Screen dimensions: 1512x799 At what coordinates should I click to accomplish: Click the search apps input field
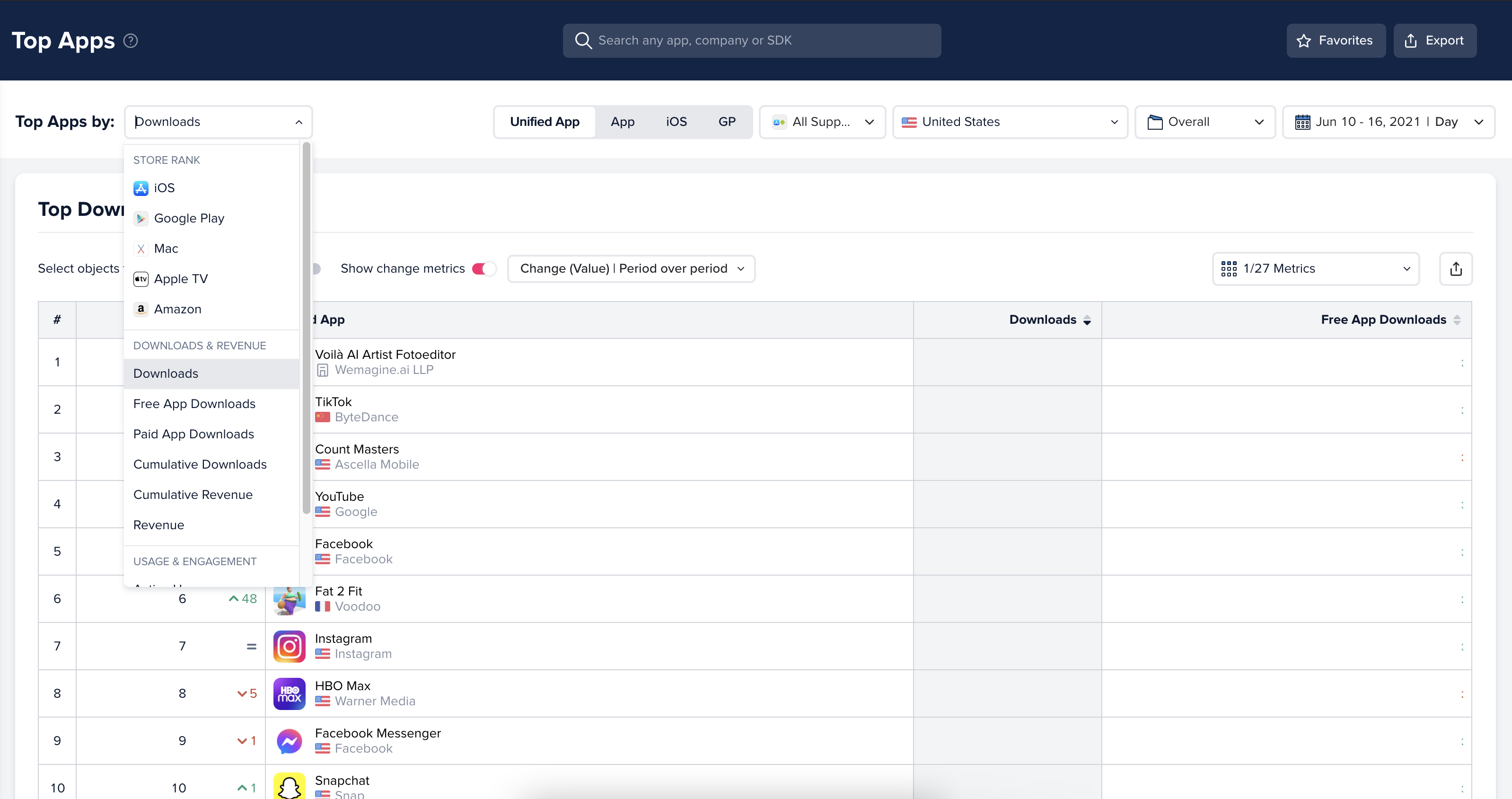click(x=751, y=41)
